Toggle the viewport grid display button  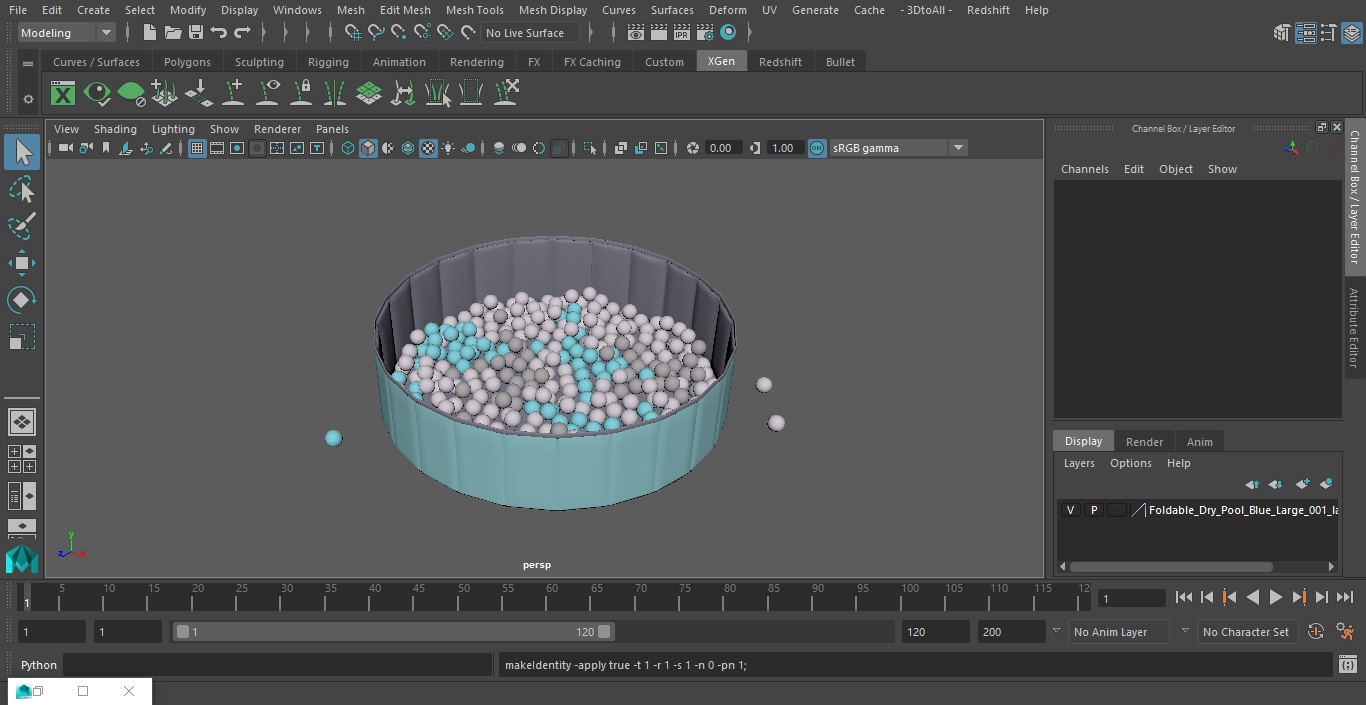click(x=197, y=148)
